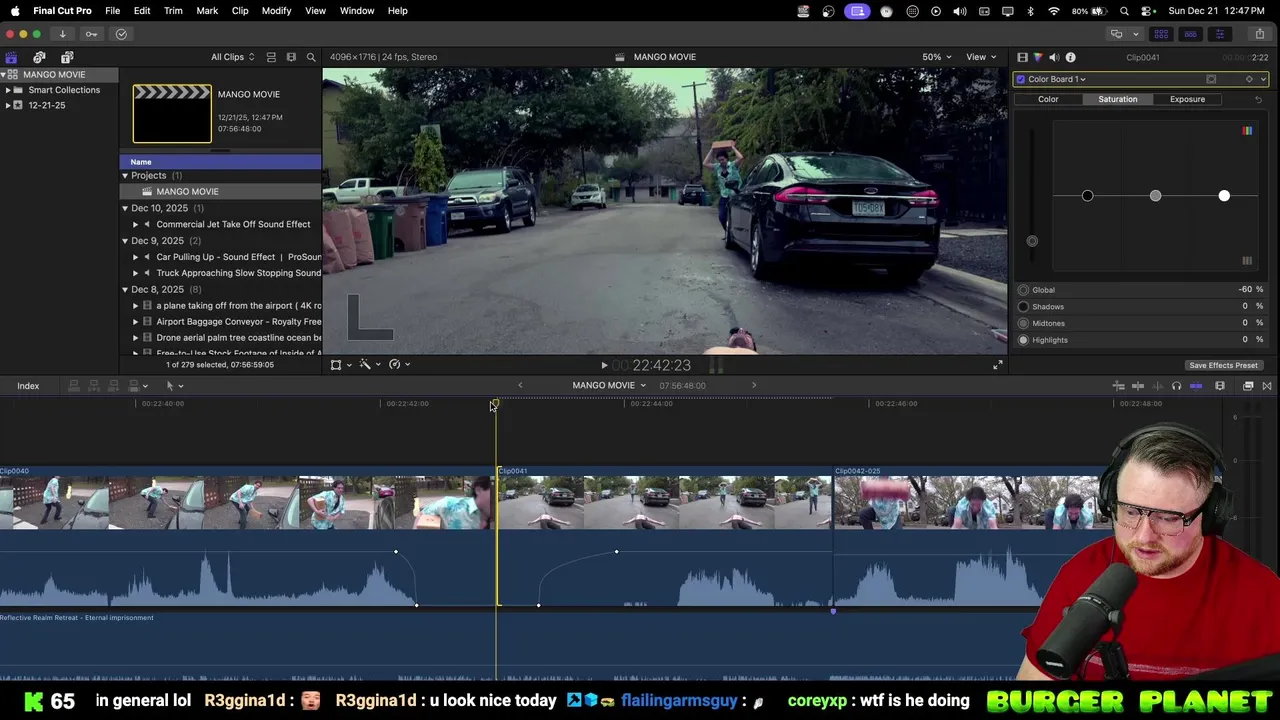Toggle the inspector panel visibility button
1280x720 pixels.
pyautogui.click(x=1219, y=34)
